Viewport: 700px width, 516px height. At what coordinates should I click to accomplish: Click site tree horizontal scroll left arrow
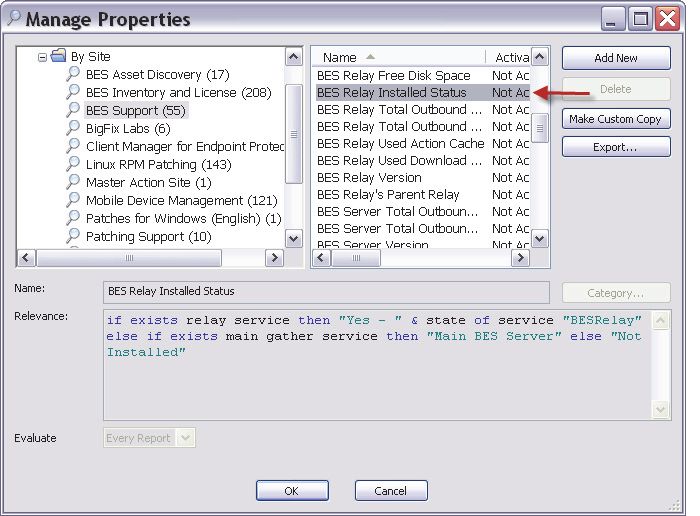26,258
